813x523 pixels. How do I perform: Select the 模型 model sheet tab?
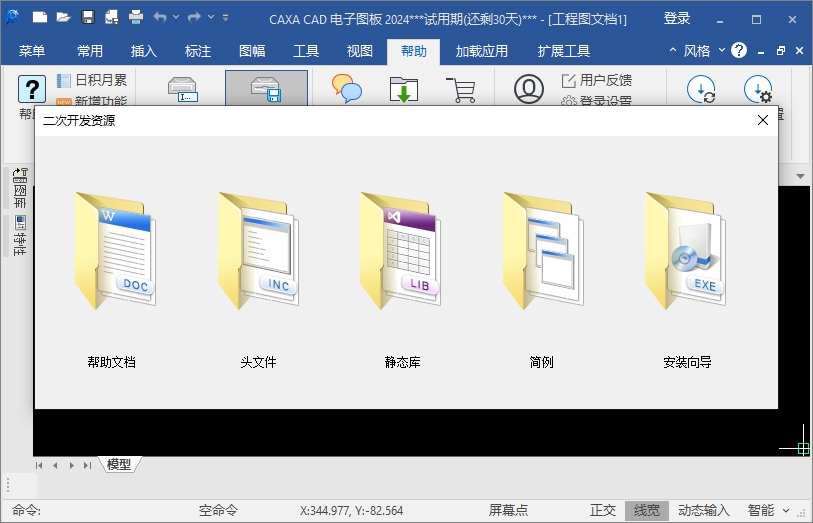pyautogui.click(x=119, y=464)
